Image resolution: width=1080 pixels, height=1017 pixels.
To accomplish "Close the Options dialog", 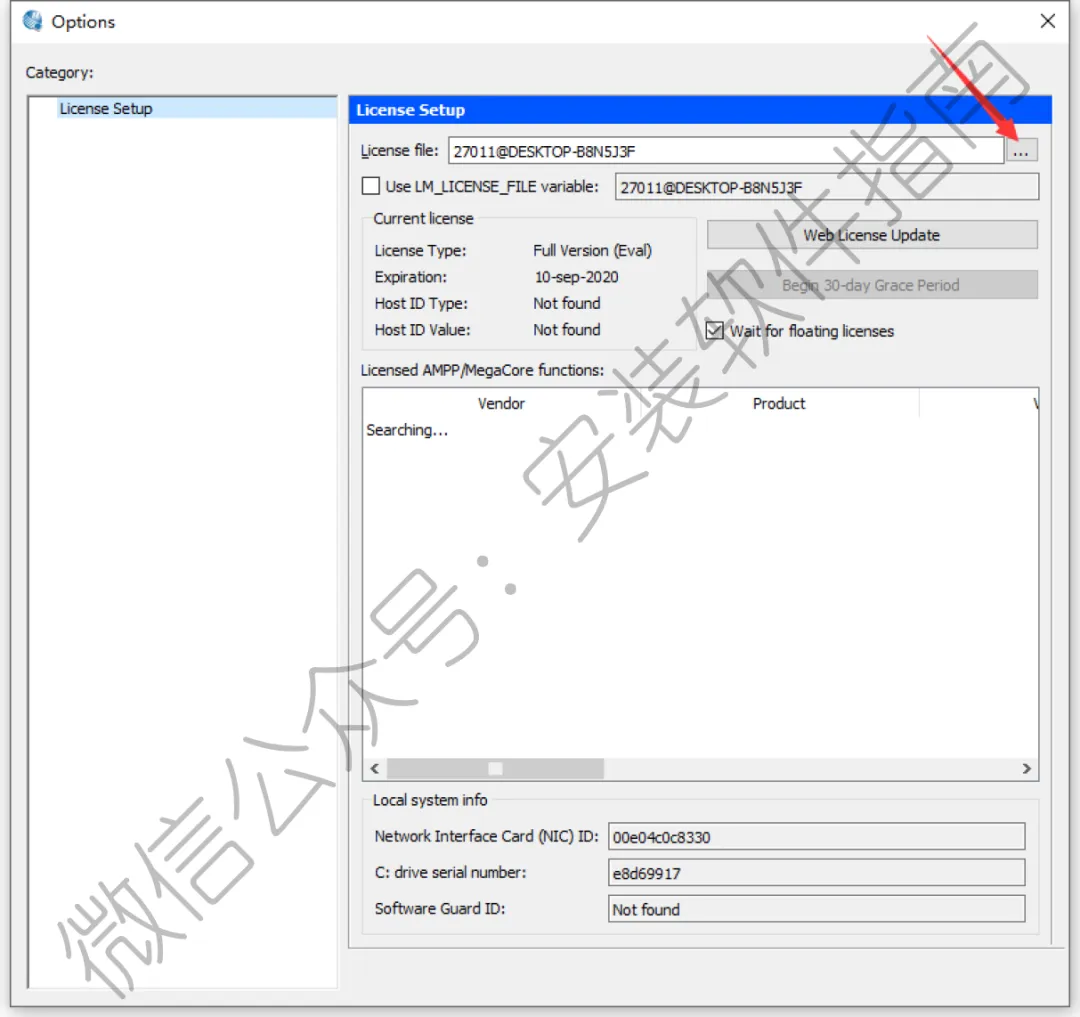I will click(1048, 21).
